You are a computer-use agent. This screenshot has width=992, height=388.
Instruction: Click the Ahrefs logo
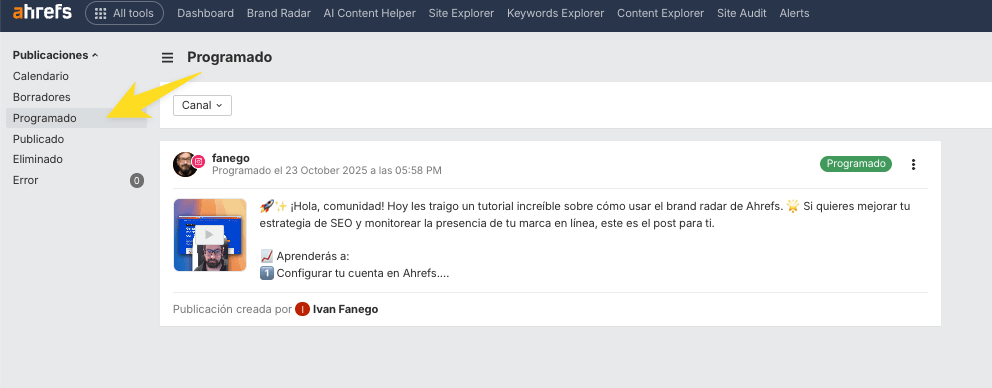42,13
